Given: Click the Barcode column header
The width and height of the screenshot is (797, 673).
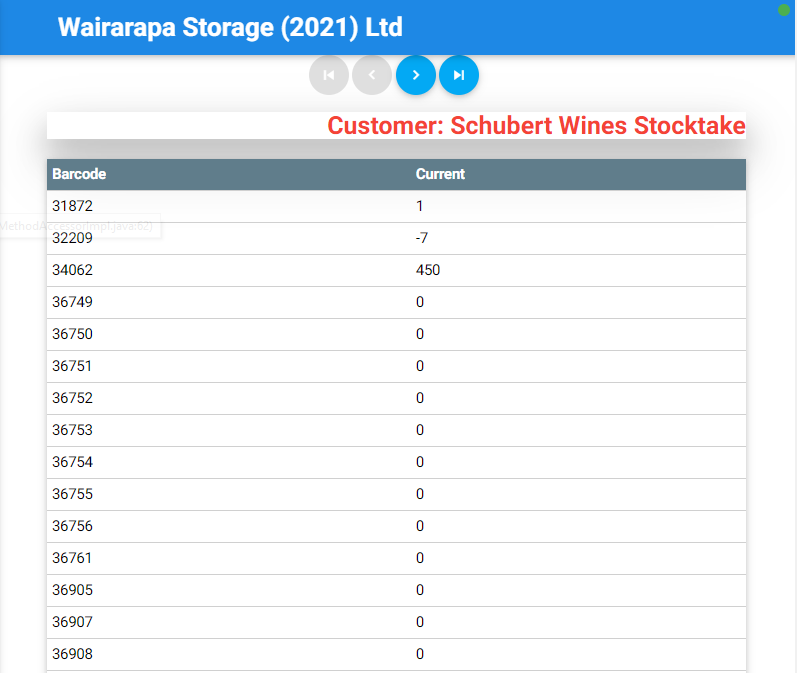Looking at the screenshot, I should pyautogui.click(x=79, y=174).
